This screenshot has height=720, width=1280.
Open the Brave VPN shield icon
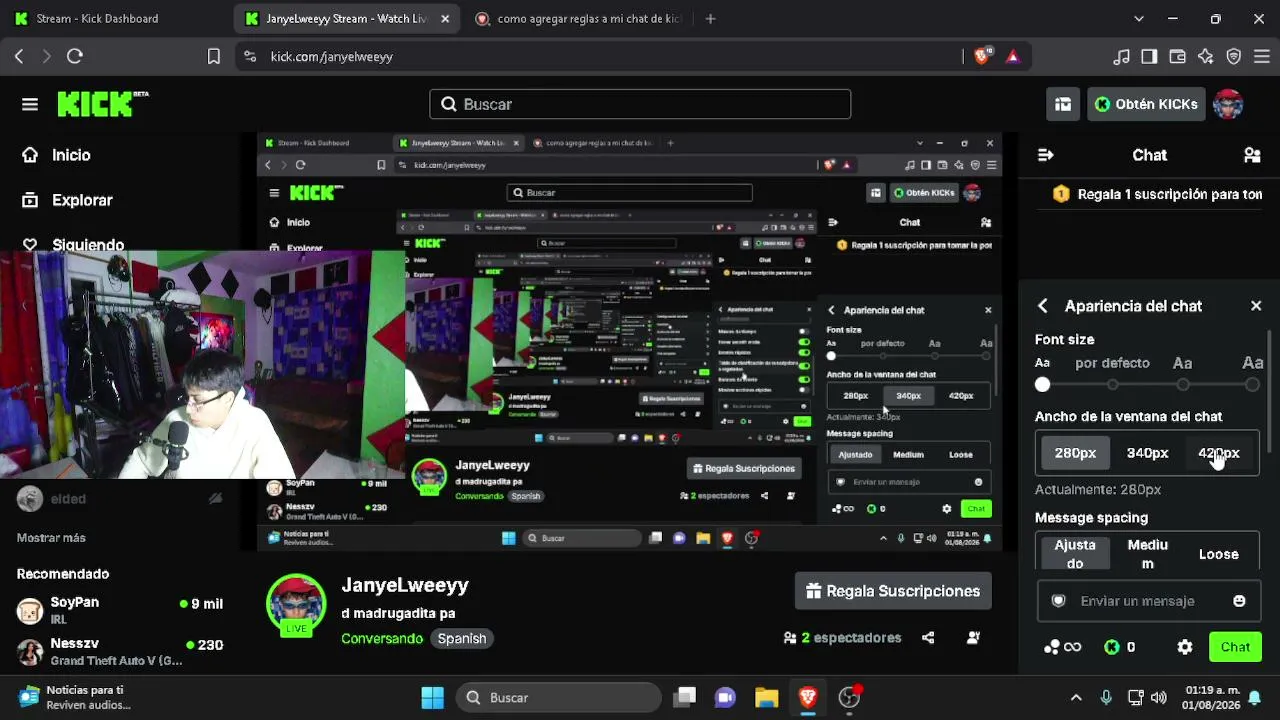tap(1234, 57)
